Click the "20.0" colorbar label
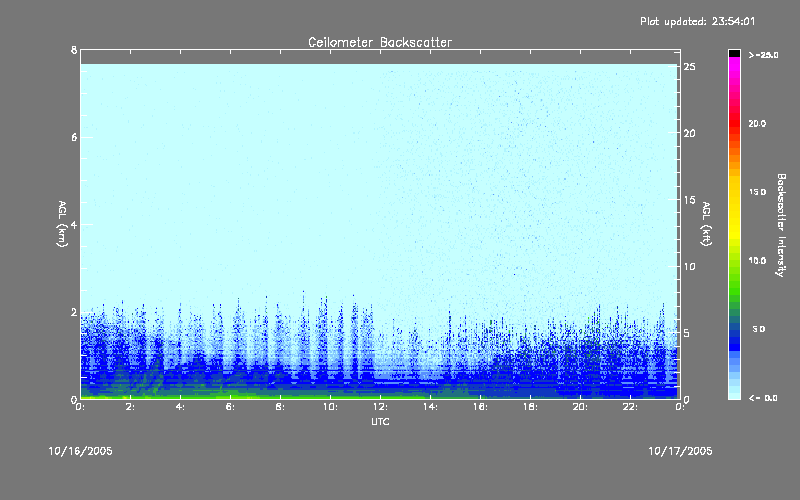Viewport: 800px width, 500px height. click(x=757, y=123)
